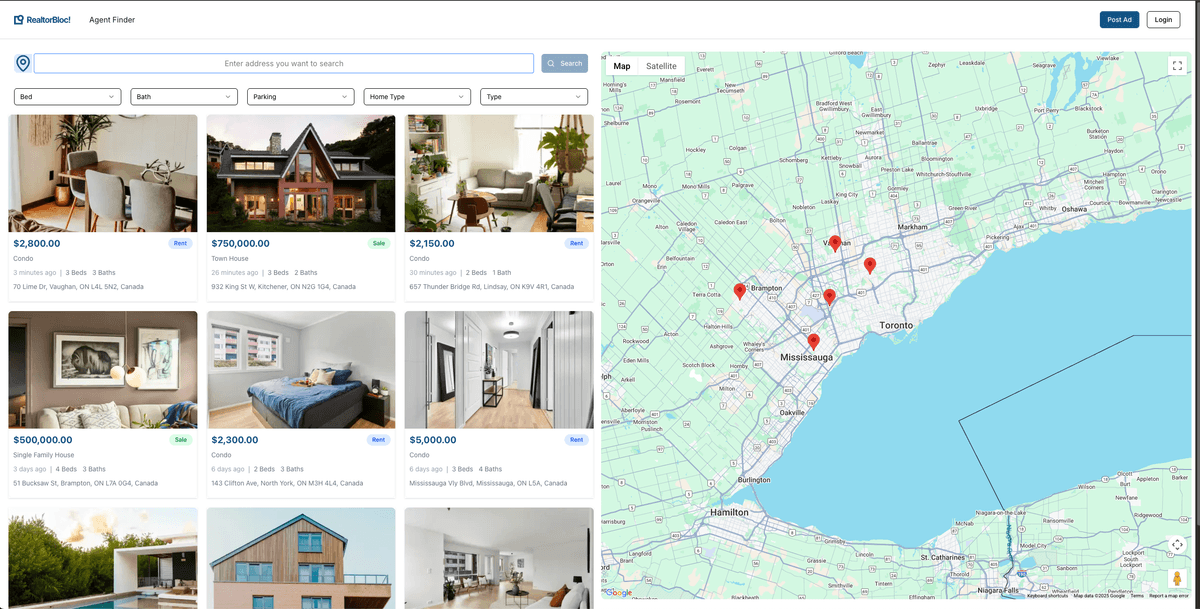Open the $2,150.00 Lindsay condo photo
Screen dimensions: 1200x609
499,173
